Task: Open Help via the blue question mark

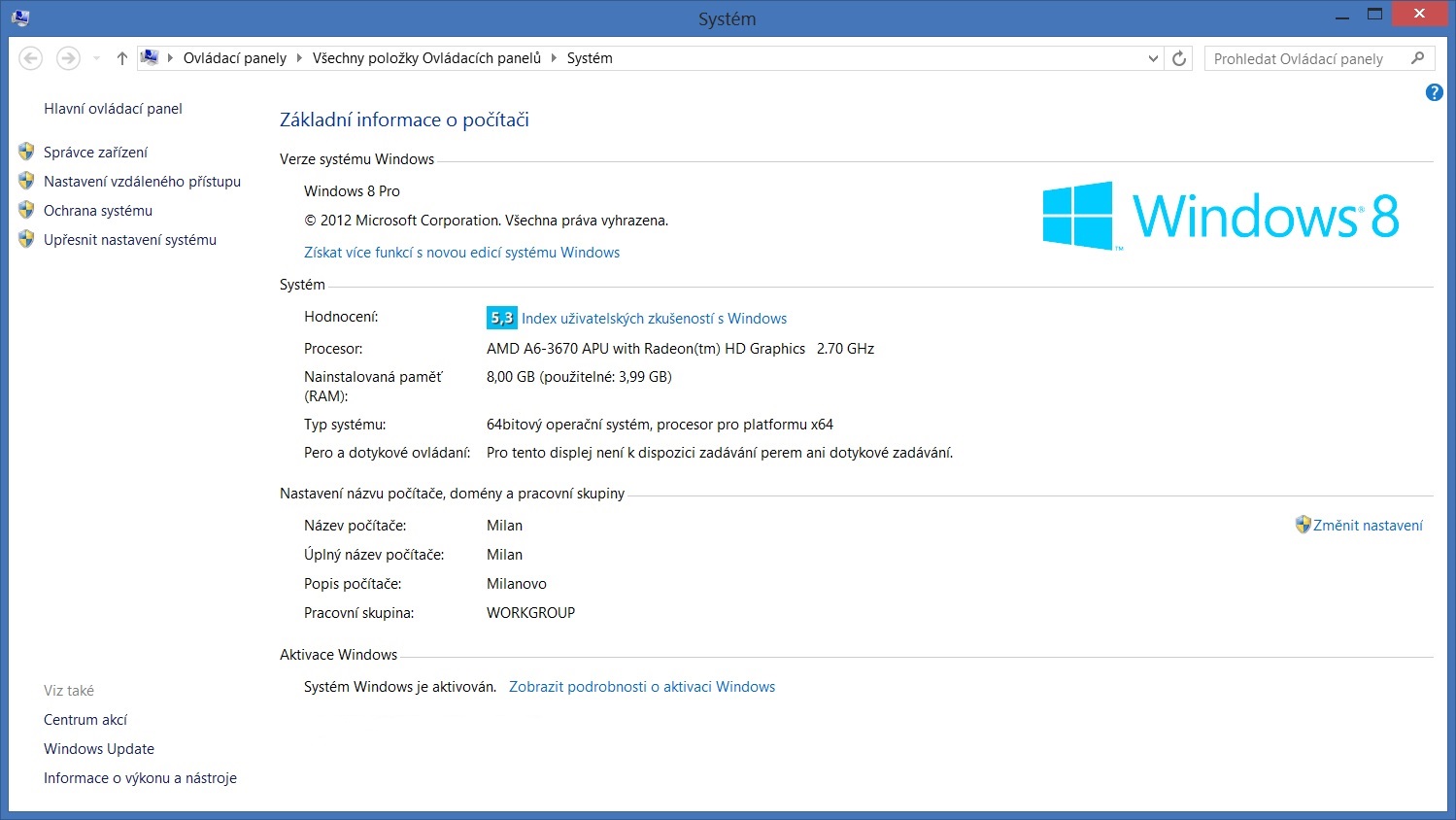Action: [x=1434, y=92]
